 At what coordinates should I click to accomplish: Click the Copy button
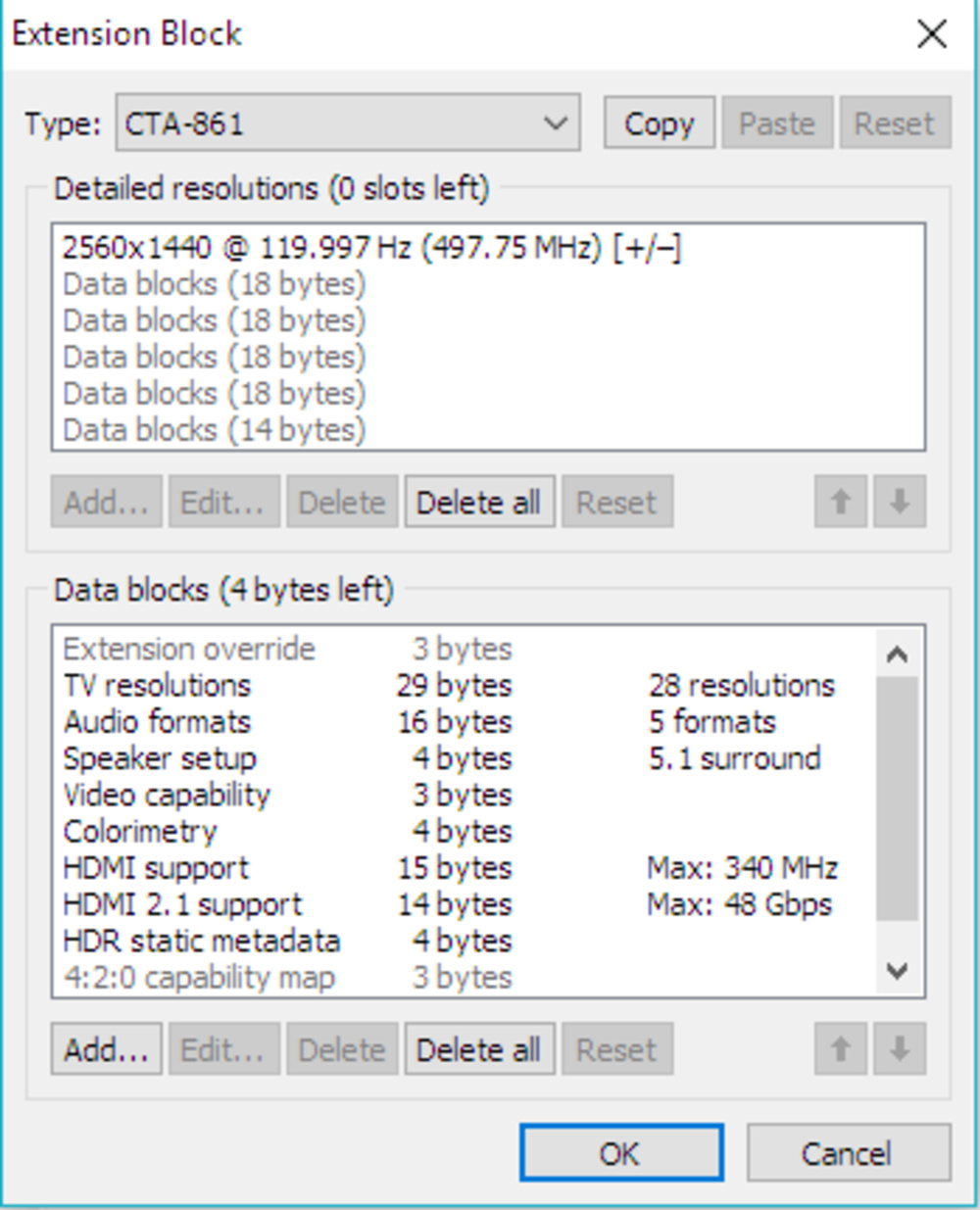[659, 123]
